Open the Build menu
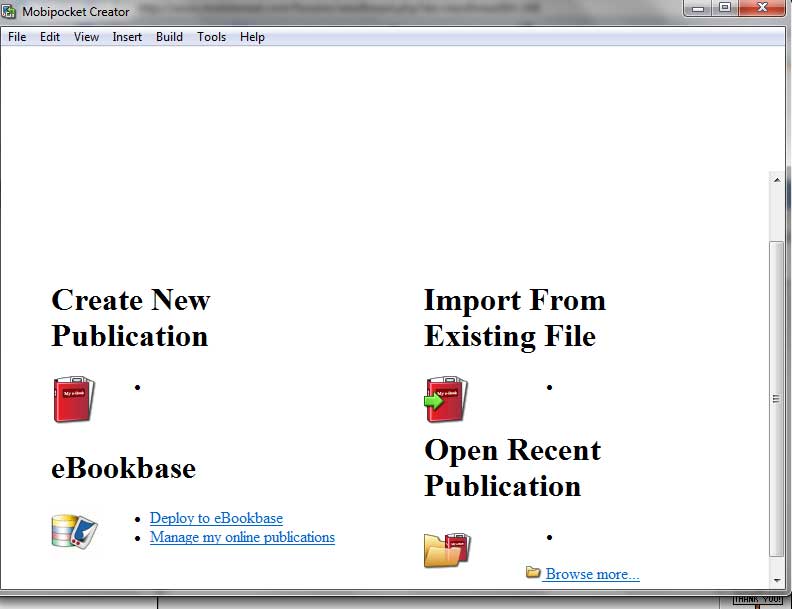The width and height of the screenshot is (792, 609). tap(169, 37)
